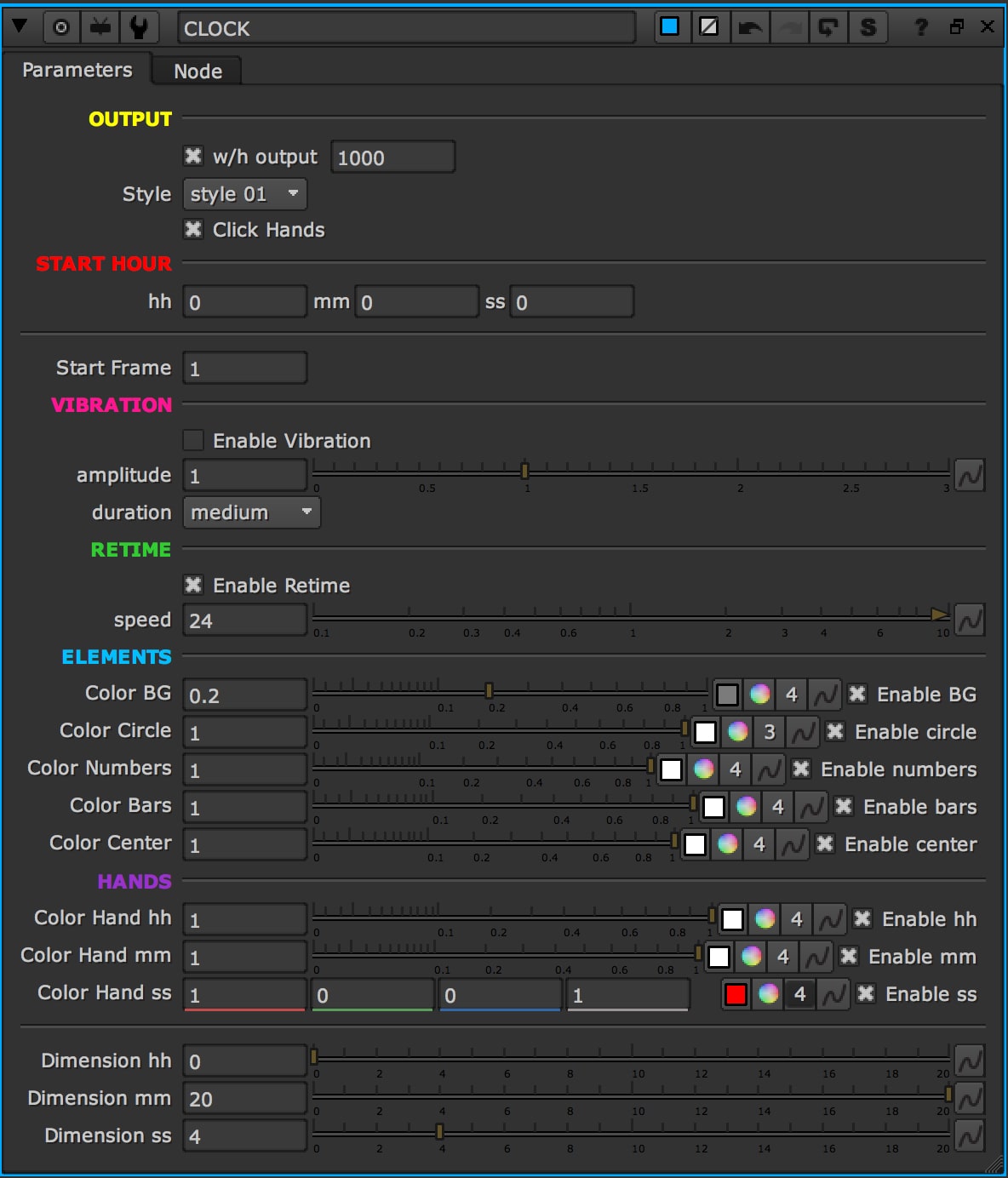1008x1178 pixels.
Task: Uncheck Enable bars checkbox
Action: tap(844, 806)
